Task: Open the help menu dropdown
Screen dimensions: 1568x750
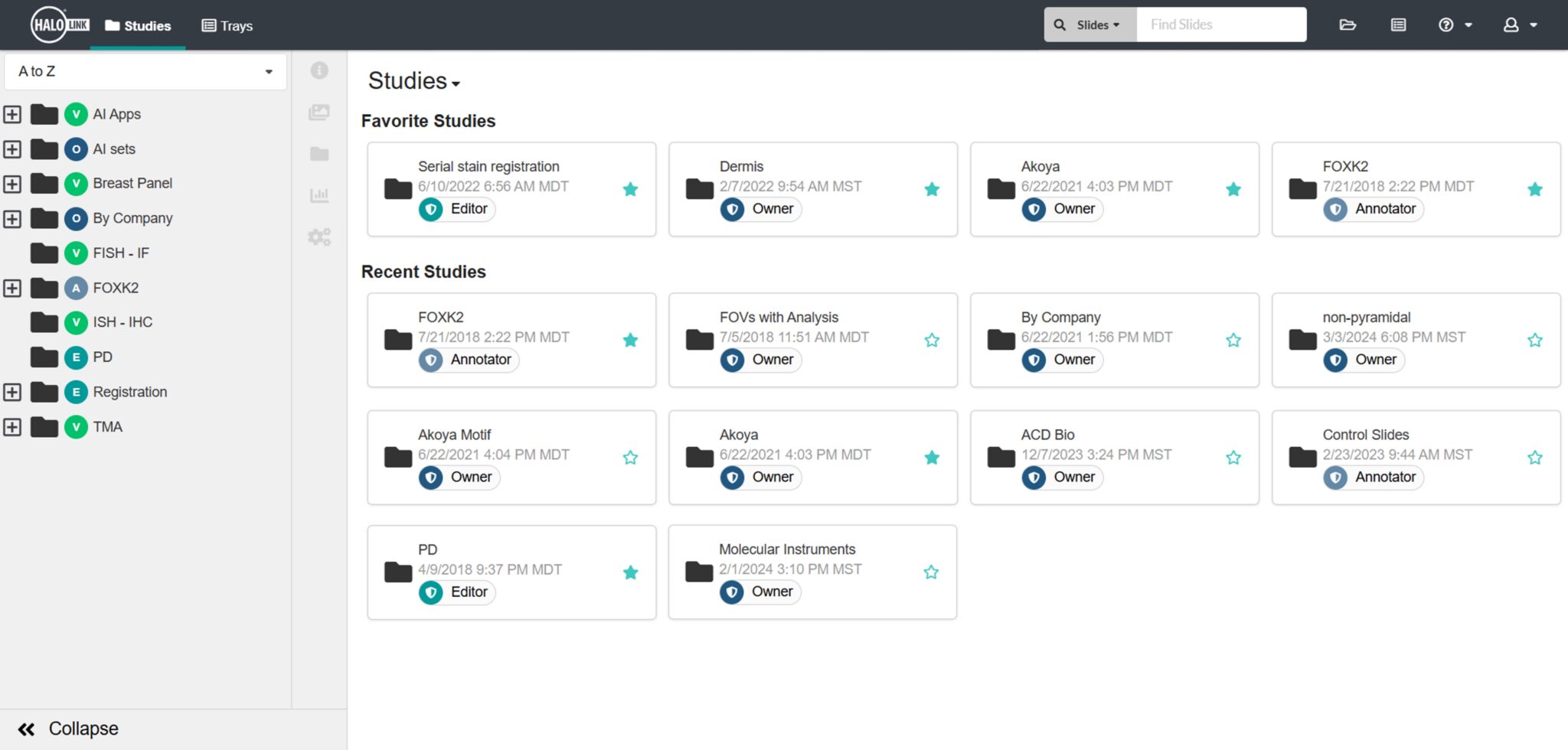Action: pyautogui.click(x=1453, y=24)
